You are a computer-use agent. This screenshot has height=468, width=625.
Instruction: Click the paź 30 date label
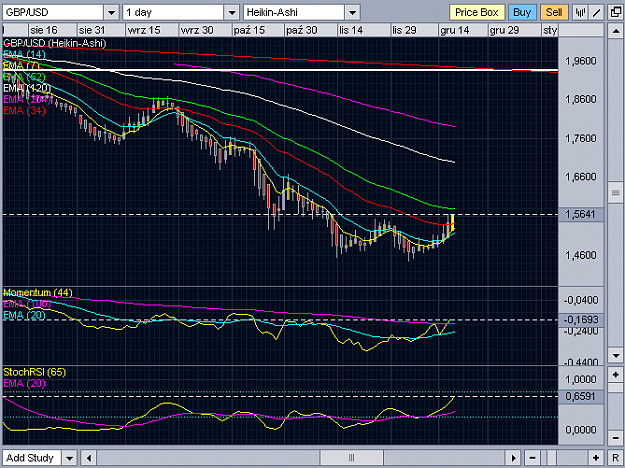click(302, 30)
